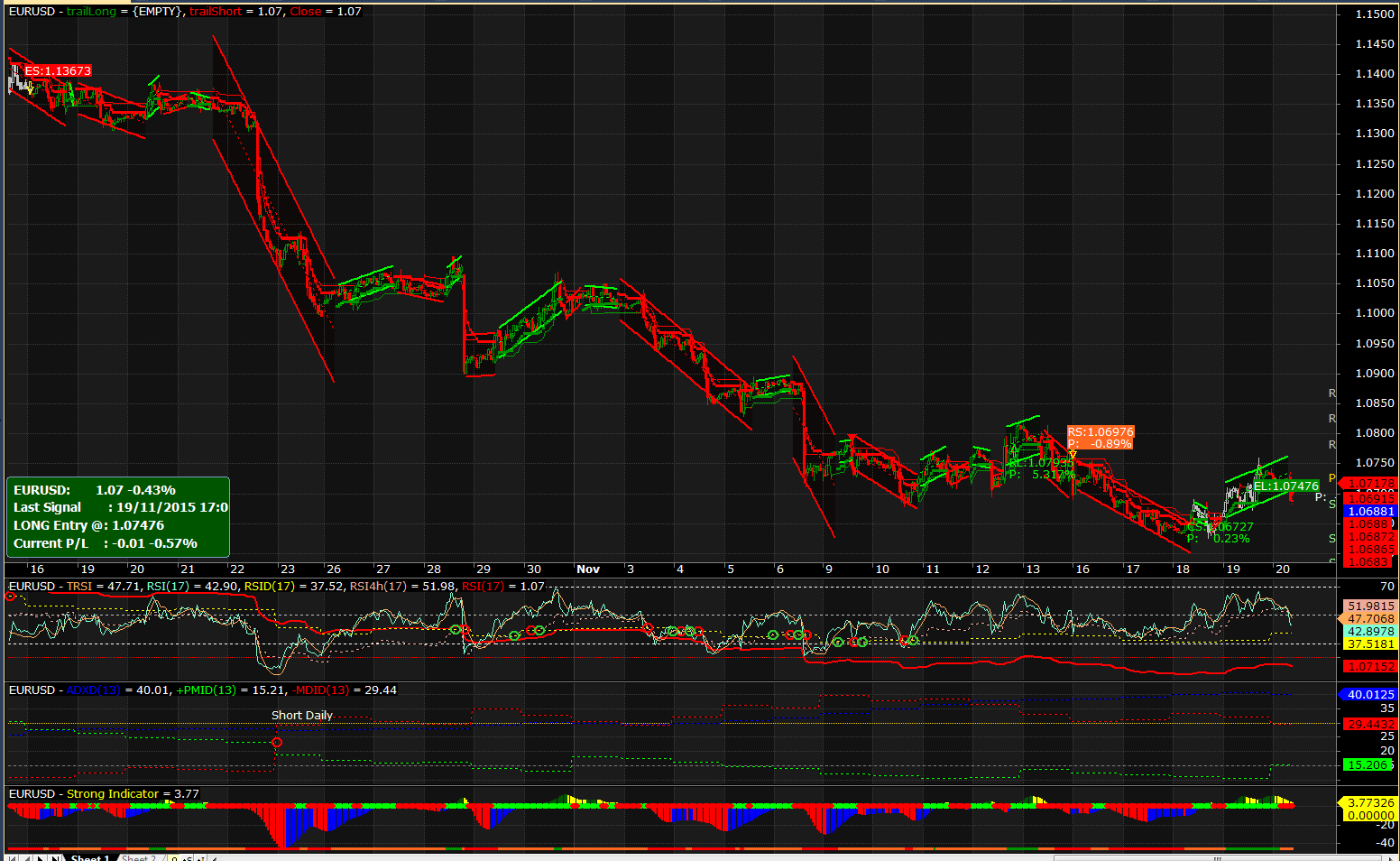Screen dimensions: 1400x861
Task: Click the 51.9815 RSI value label
Action: pyautogui.click(x=1370, y=606)
